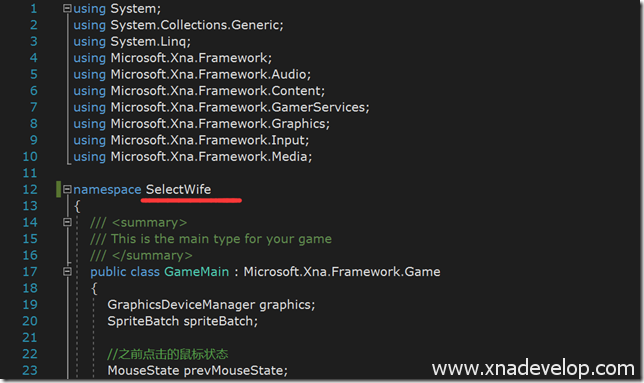Screen dimensions: 644x383
Task: Collapse the summary comment block at line 14
Action: click(67, 222)
